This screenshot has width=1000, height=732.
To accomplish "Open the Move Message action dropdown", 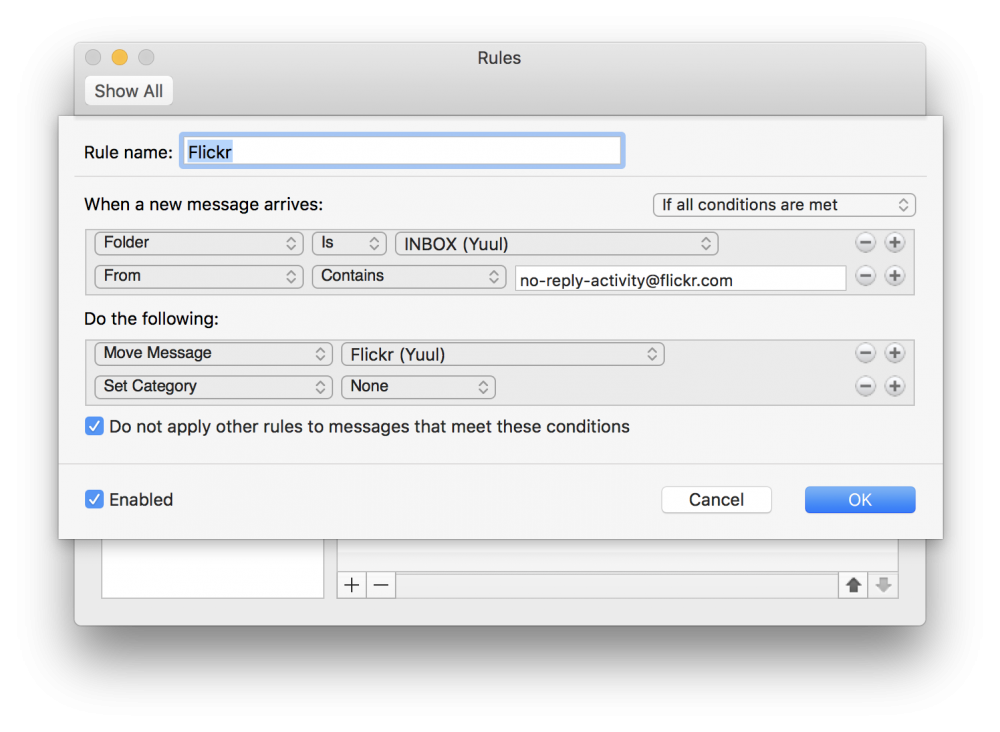I will [x=214, y=353].
